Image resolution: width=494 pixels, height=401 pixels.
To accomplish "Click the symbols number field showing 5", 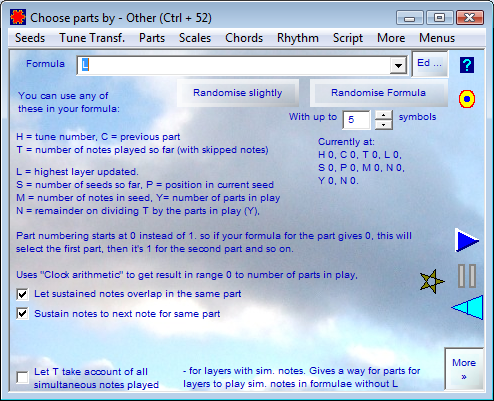I will point(356,120).
